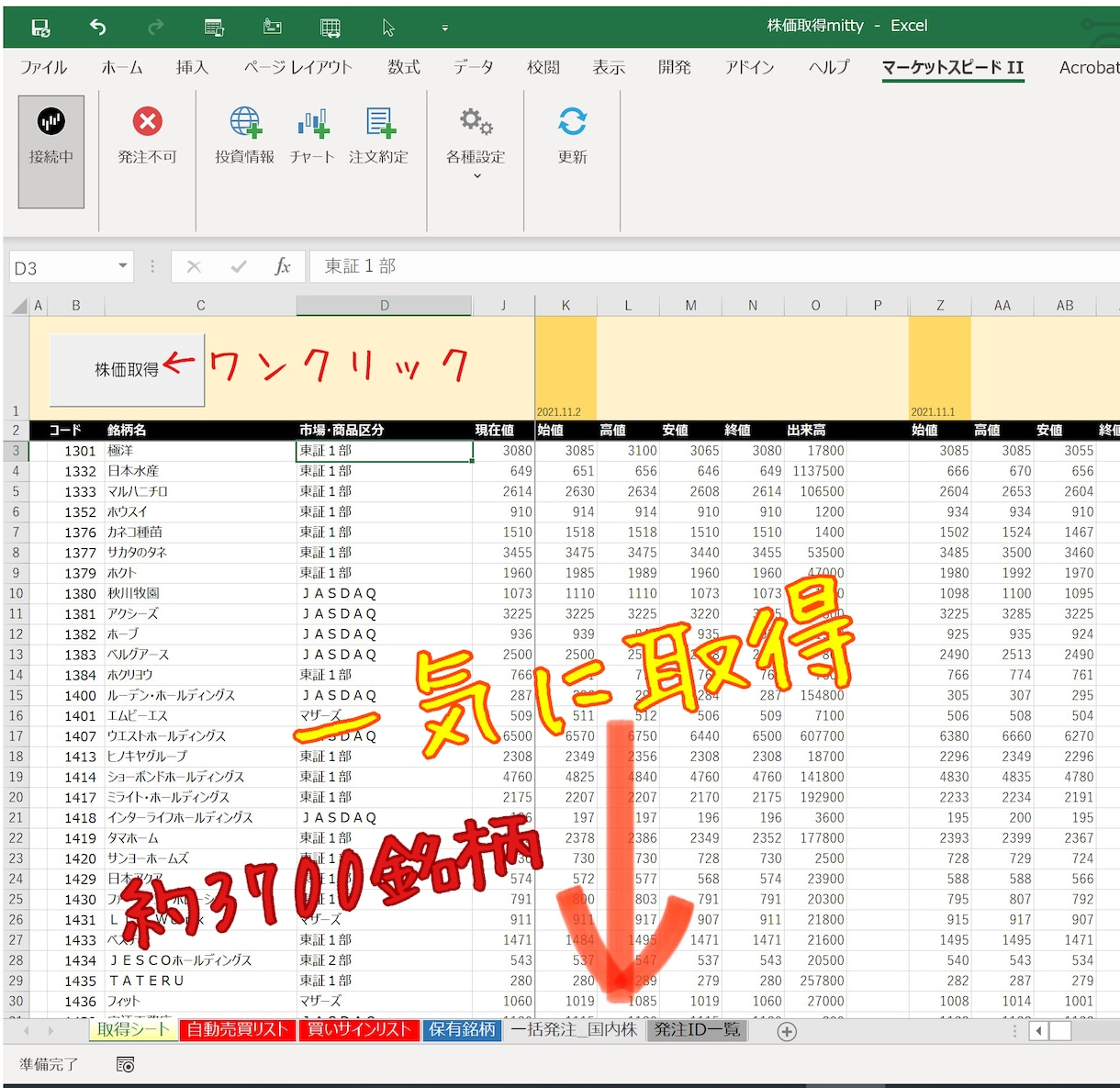This screenshot has width=1120, height=1088.
Task: Switch to the 挿入 ribbon tab
Action: [x=192, y=67]
